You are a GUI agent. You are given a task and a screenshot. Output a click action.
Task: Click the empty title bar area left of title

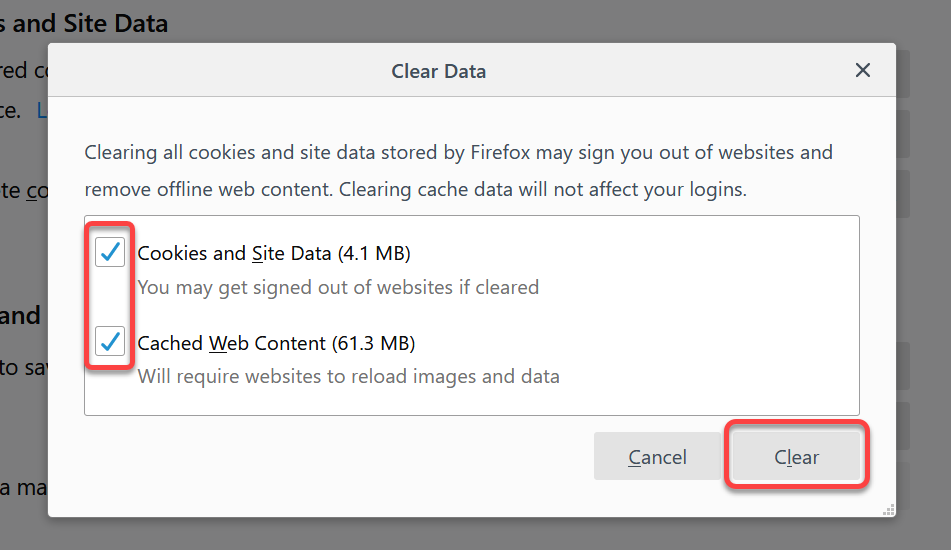[218, 70]
